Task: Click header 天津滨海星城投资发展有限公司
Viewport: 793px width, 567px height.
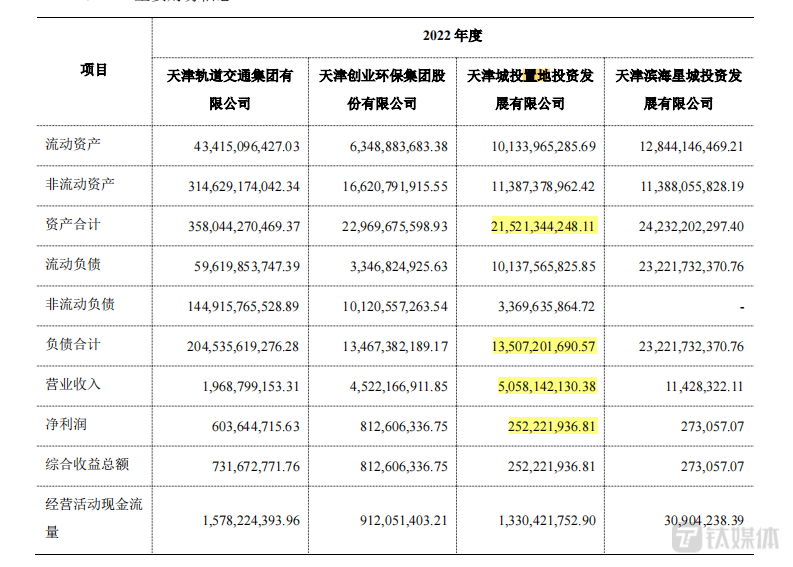Action: (678, 90)
